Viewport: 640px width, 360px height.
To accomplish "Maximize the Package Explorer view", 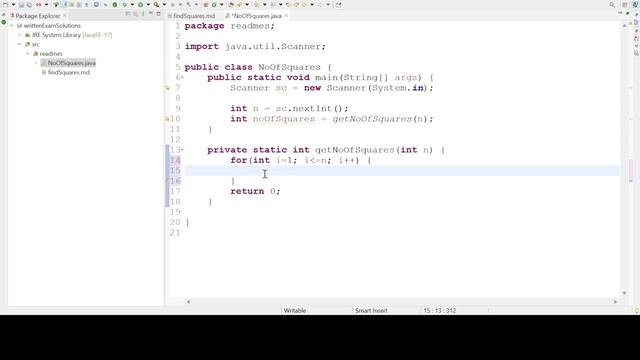I will point(158,14).
